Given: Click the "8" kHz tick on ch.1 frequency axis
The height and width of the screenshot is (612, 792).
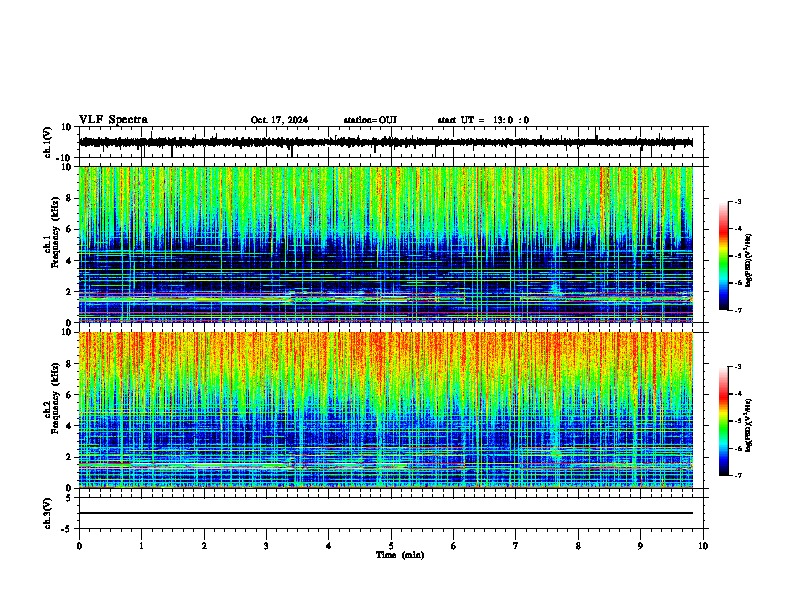Looking at the screenshot, I should 70,198.
